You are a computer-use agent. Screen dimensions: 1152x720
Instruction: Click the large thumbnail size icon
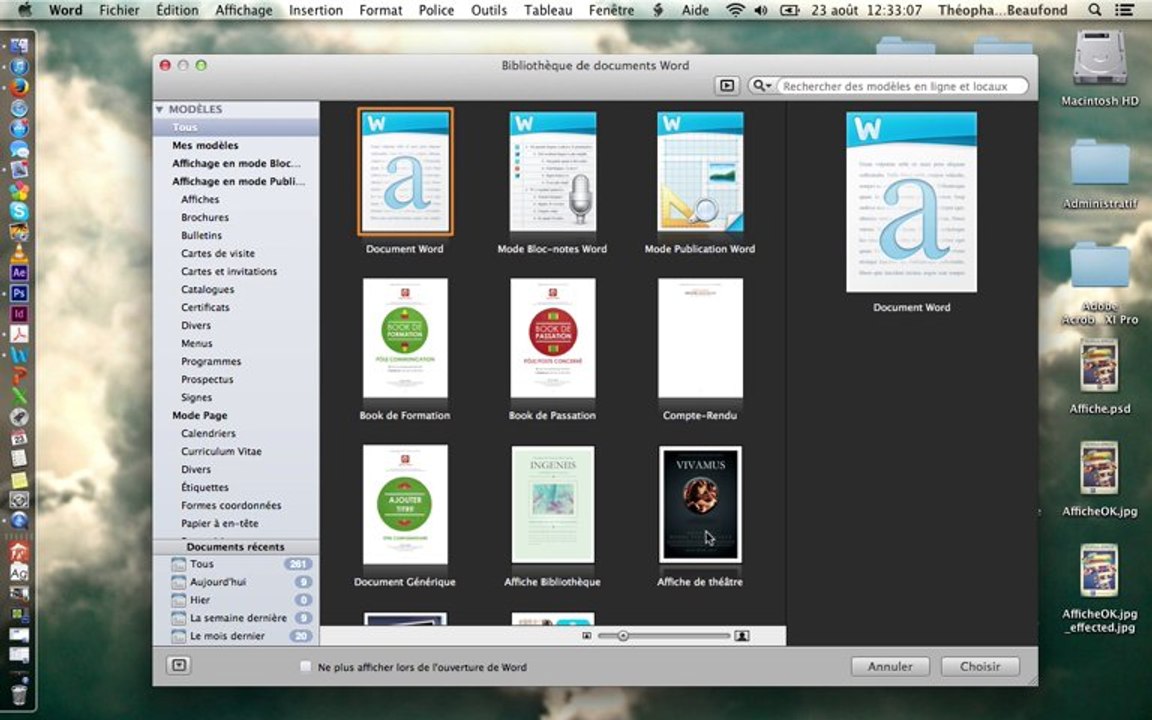coord(742,636)
